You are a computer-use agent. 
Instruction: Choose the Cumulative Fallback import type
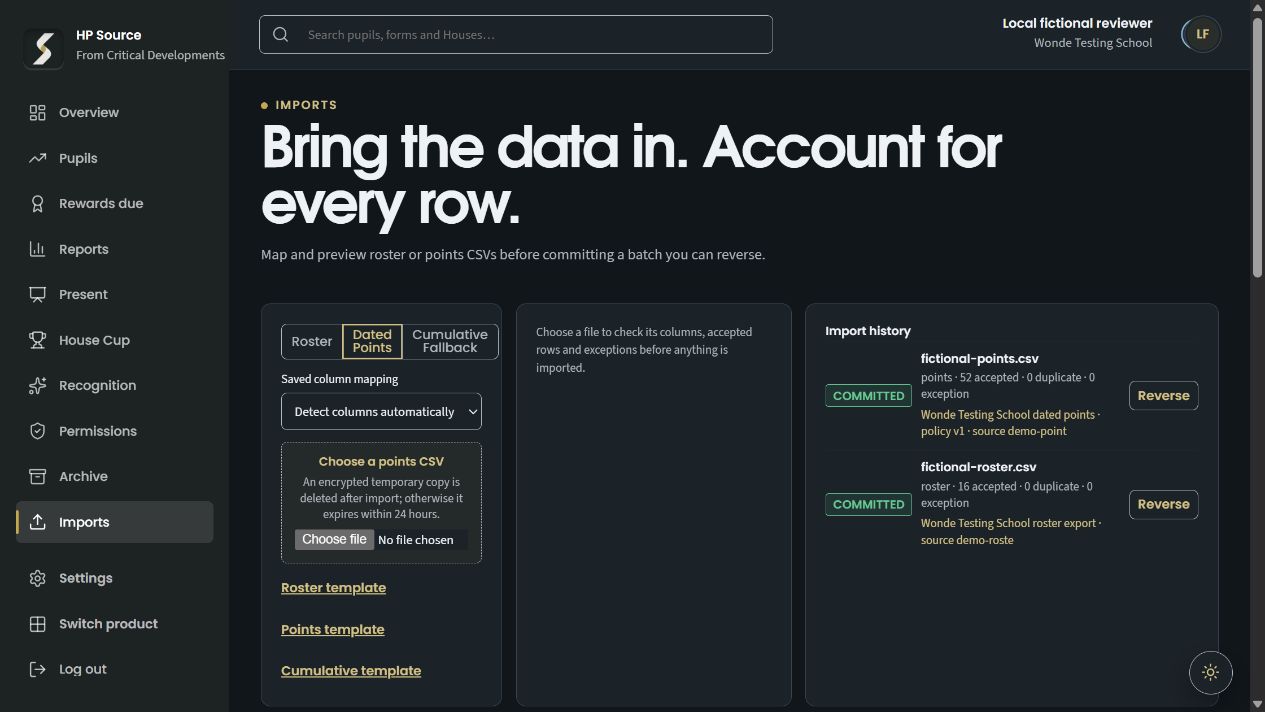(x=450, y=341)
